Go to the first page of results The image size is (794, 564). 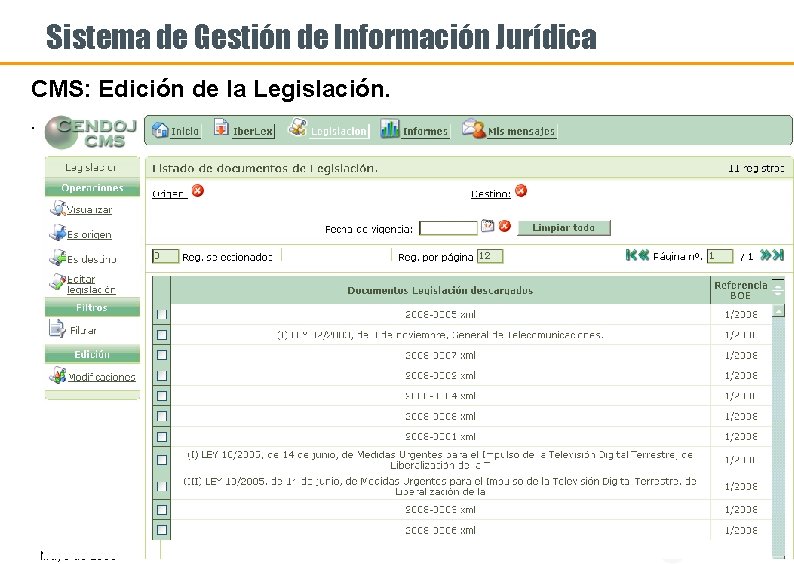(631, 255)
